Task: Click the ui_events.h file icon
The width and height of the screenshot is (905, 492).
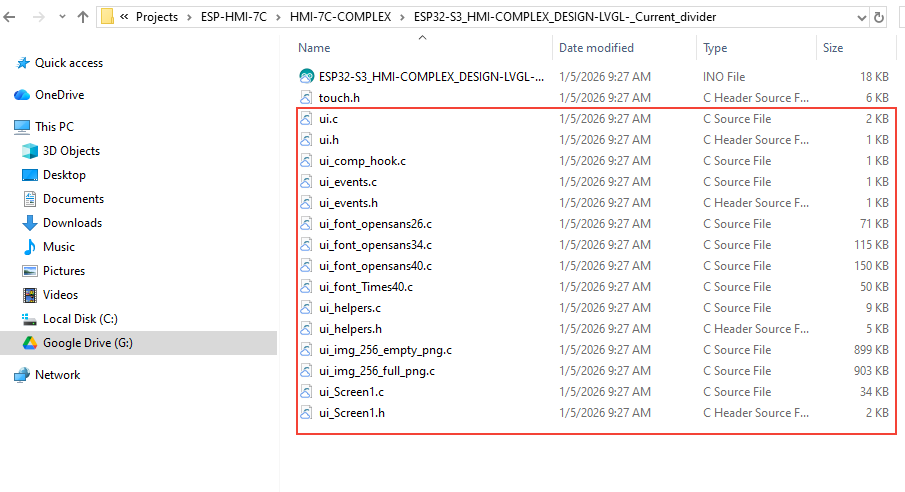Action: pos(306,203)
